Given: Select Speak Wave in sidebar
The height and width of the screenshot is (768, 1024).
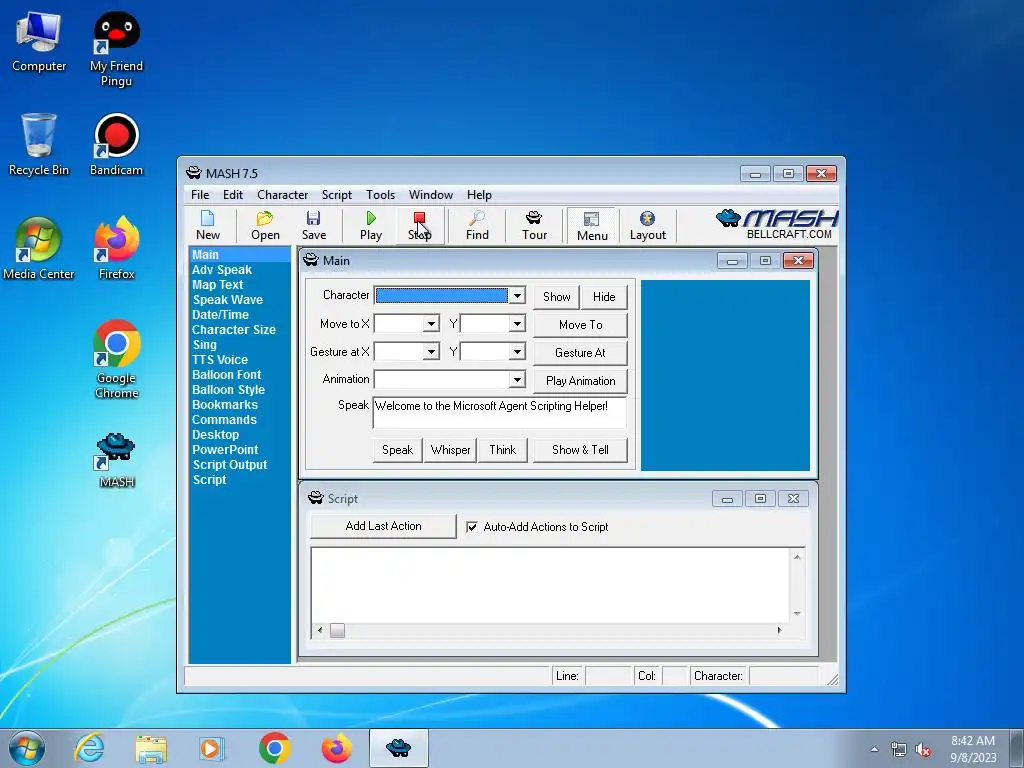Looking at the screenshot, I should (227, 300).
